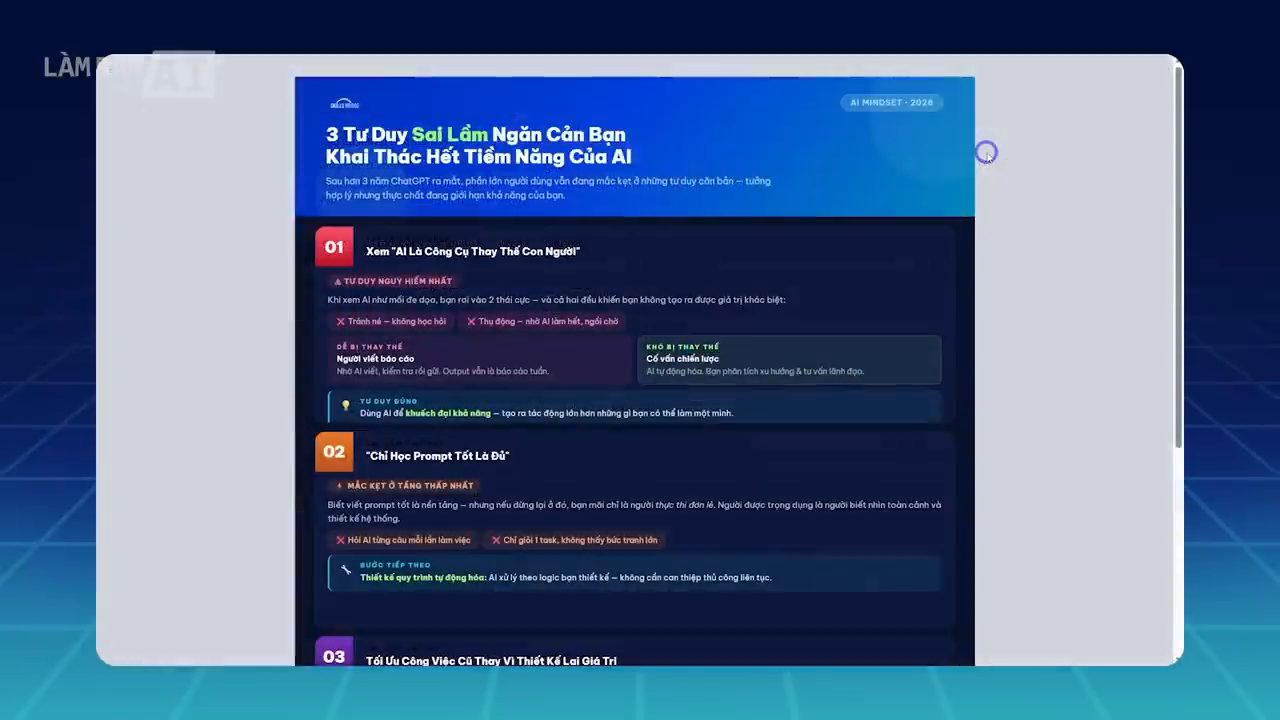
Task: Click the sentence "Khi xem AI như mối đe dọa"
Action: (x=557, y=300)
